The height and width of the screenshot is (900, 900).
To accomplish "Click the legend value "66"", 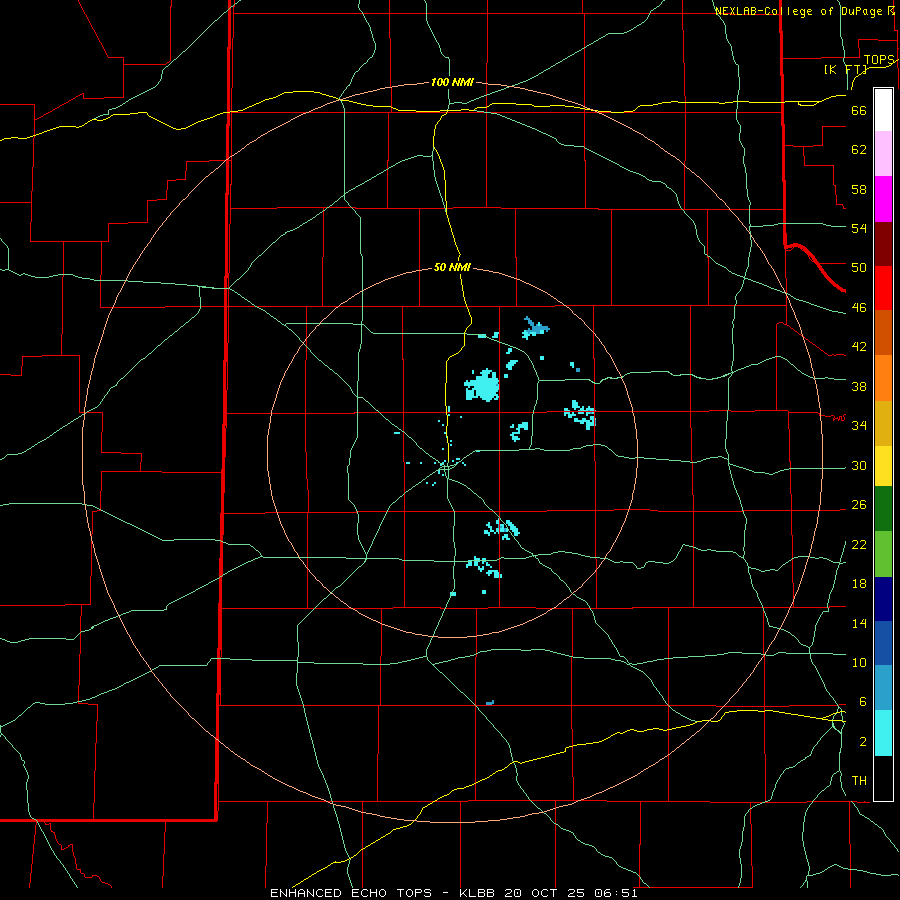I will click(x=859, y=110).
